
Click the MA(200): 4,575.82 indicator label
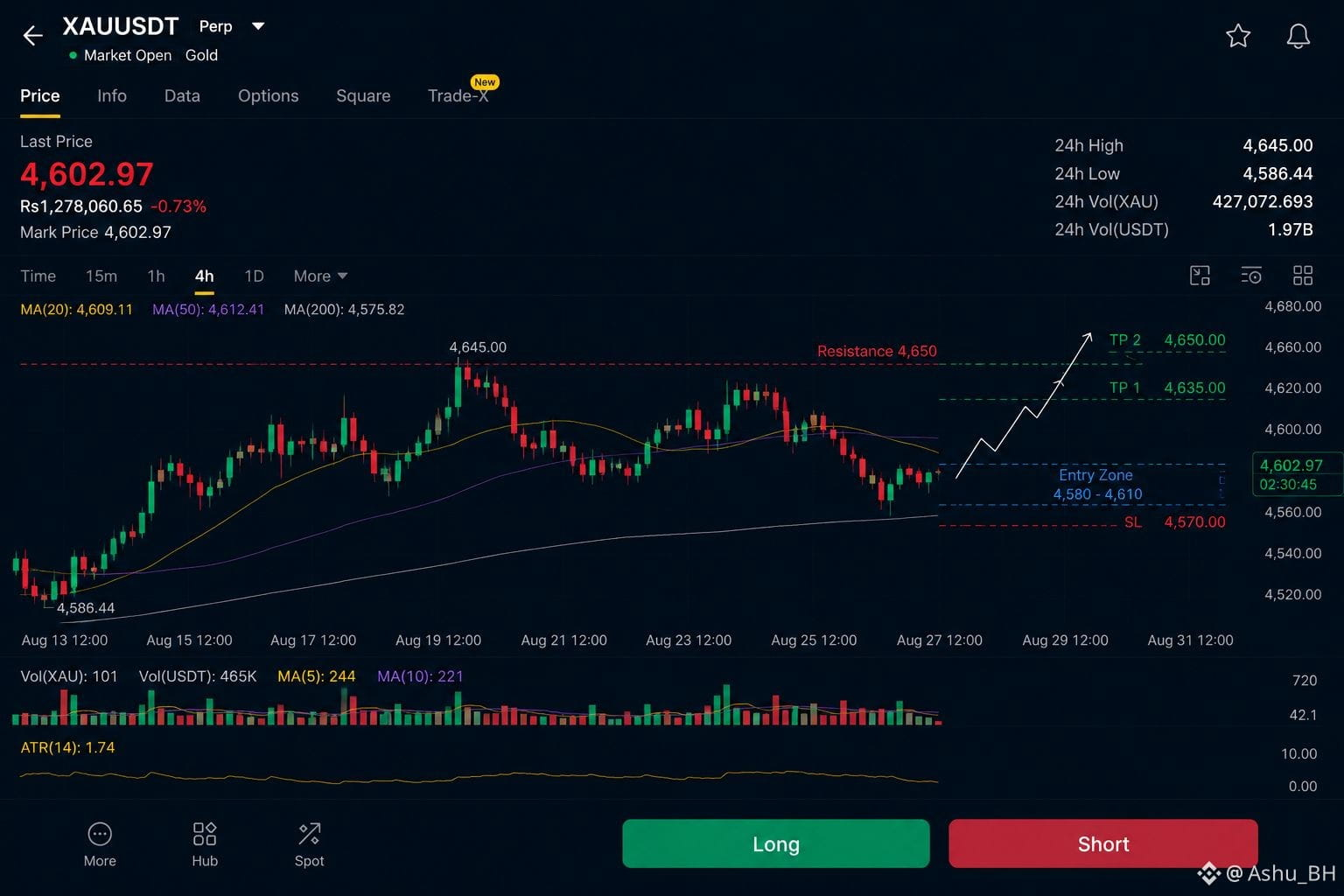point(345,310)
